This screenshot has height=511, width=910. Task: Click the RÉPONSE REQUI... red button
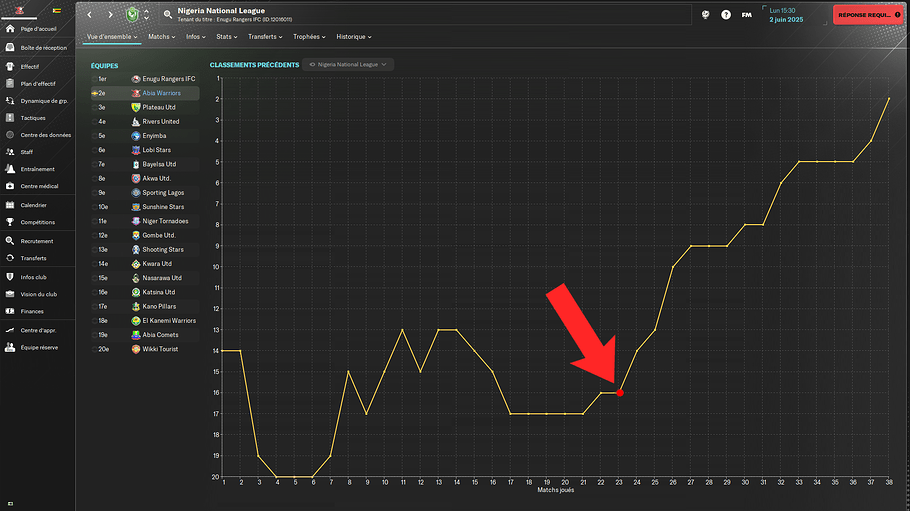(868, 15)
